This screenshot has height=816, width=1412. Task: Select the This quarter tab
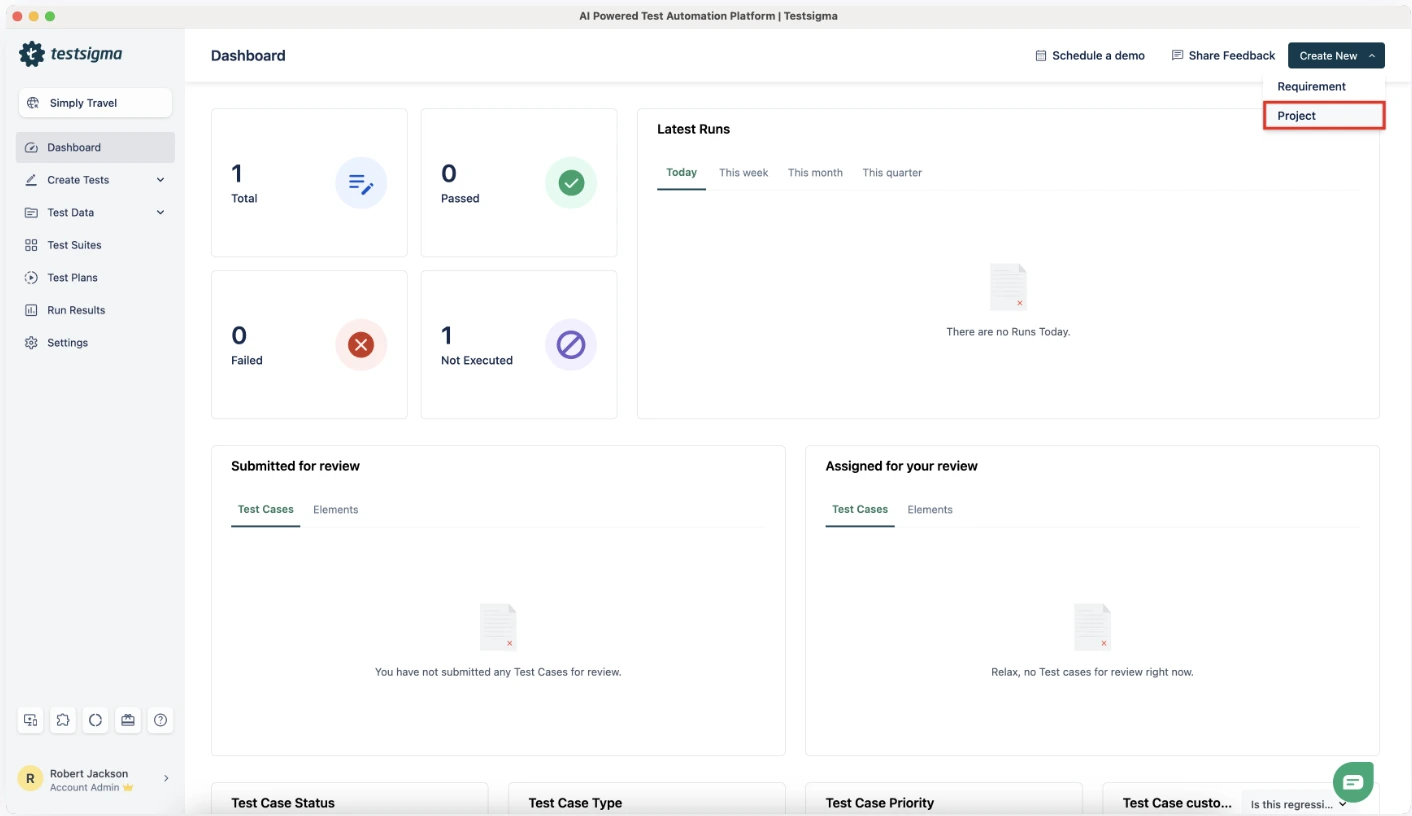pos(892,173)
